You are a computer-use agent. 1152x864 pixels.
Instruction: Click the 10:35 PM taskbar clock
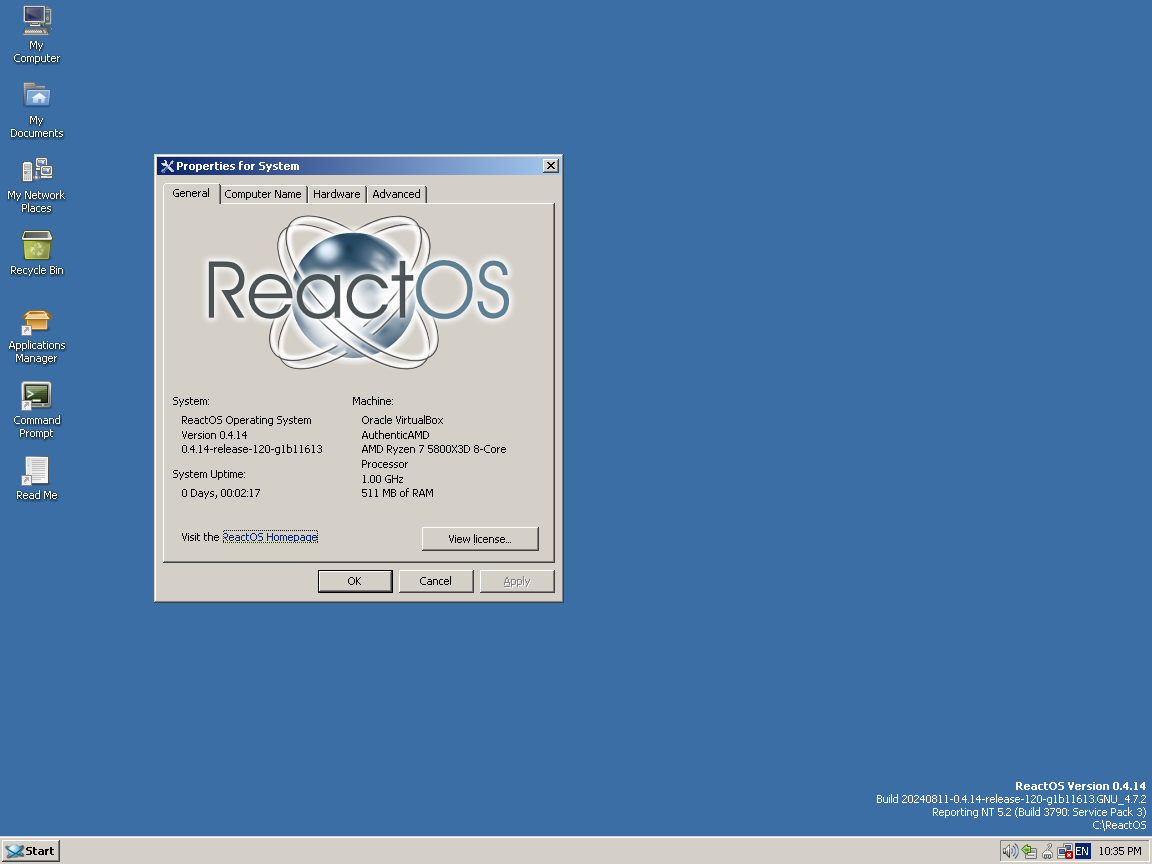(x=1120, y=851)
